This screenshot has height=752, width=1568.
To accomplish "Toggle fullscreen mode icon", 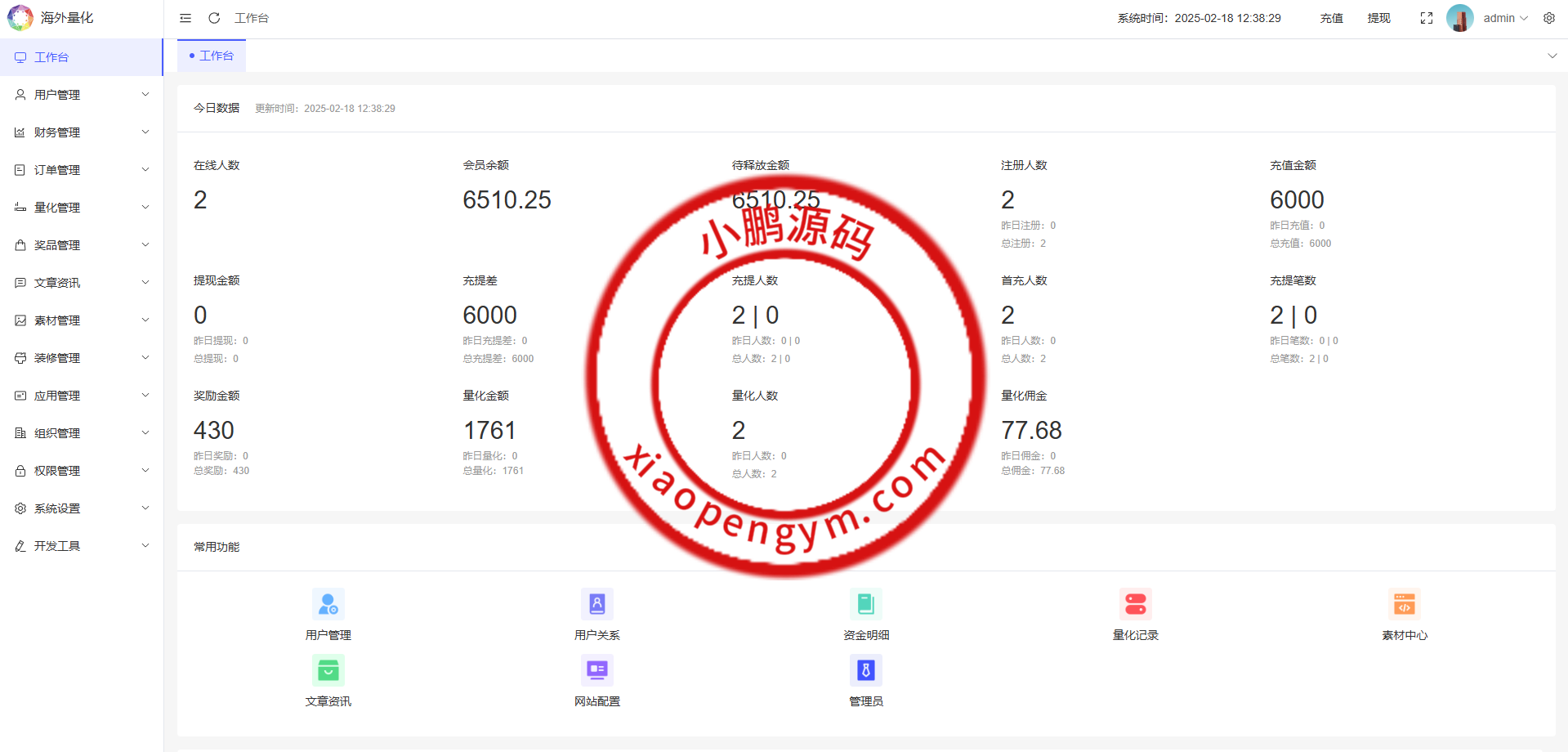I will click(x=1426, y=18).
